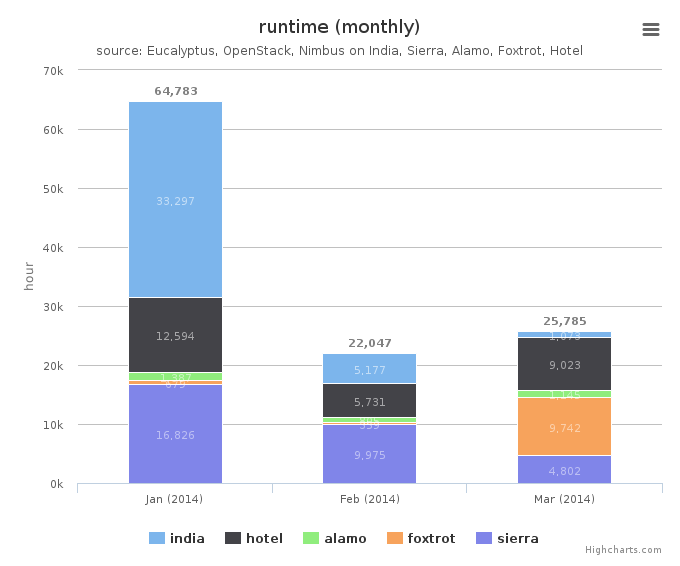Viewport: 680px width, 566px height.
Task: Click the india legend color swatch
Action: point(157,538)
